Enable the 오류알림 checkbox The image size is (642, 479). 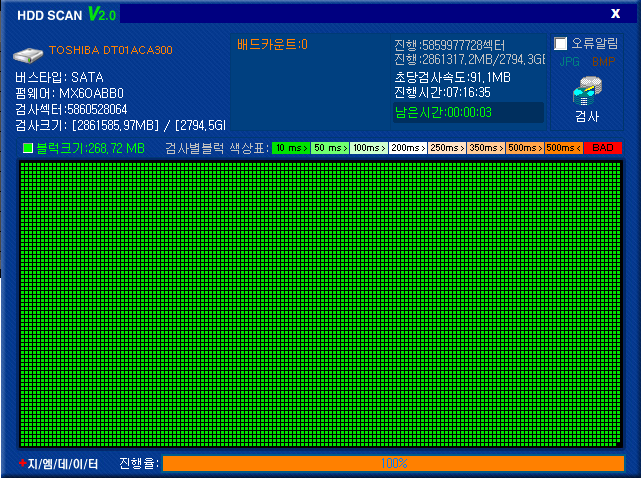[x=561, y=43]
